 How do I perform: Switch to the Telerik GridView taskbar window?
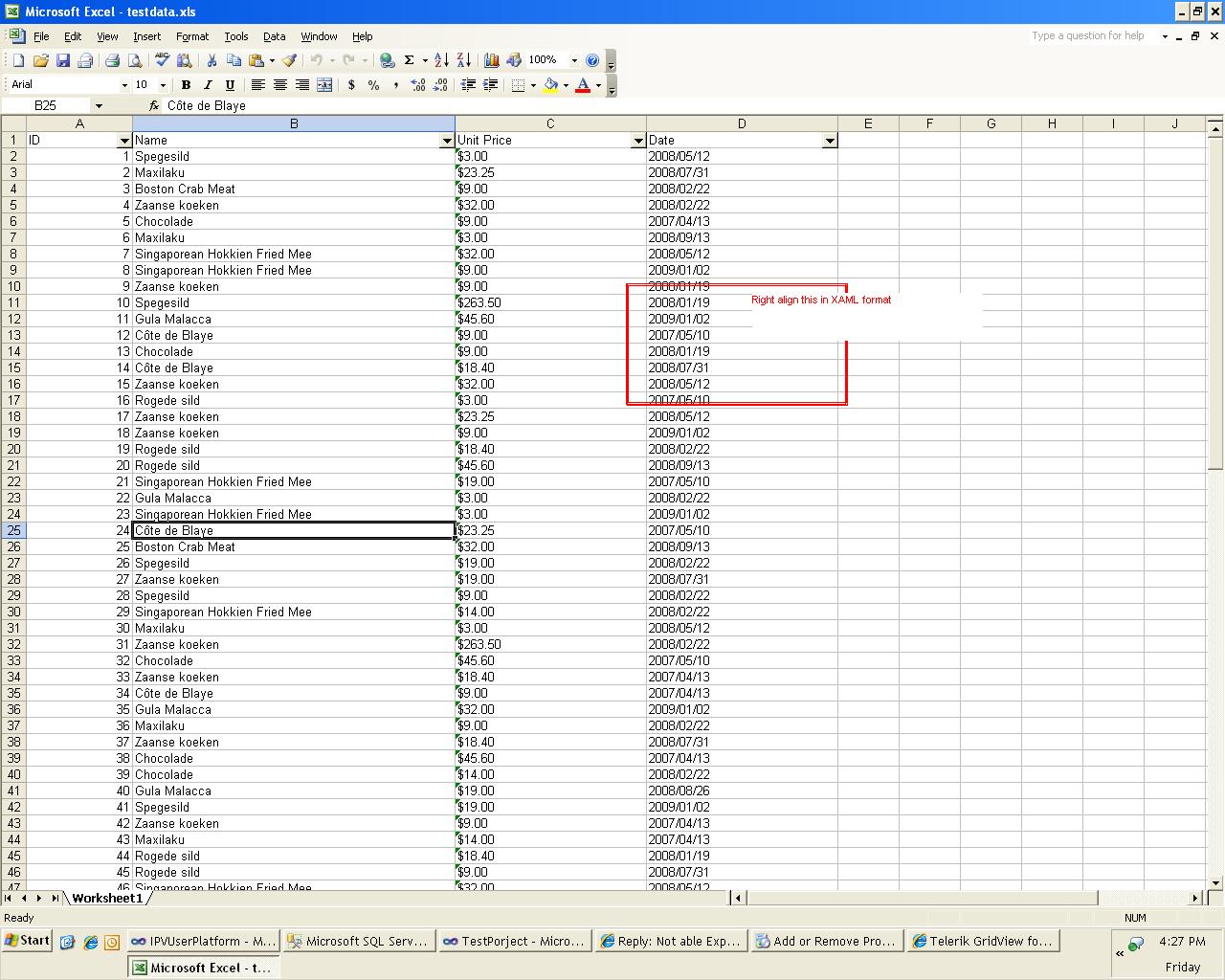pos(983,942)
